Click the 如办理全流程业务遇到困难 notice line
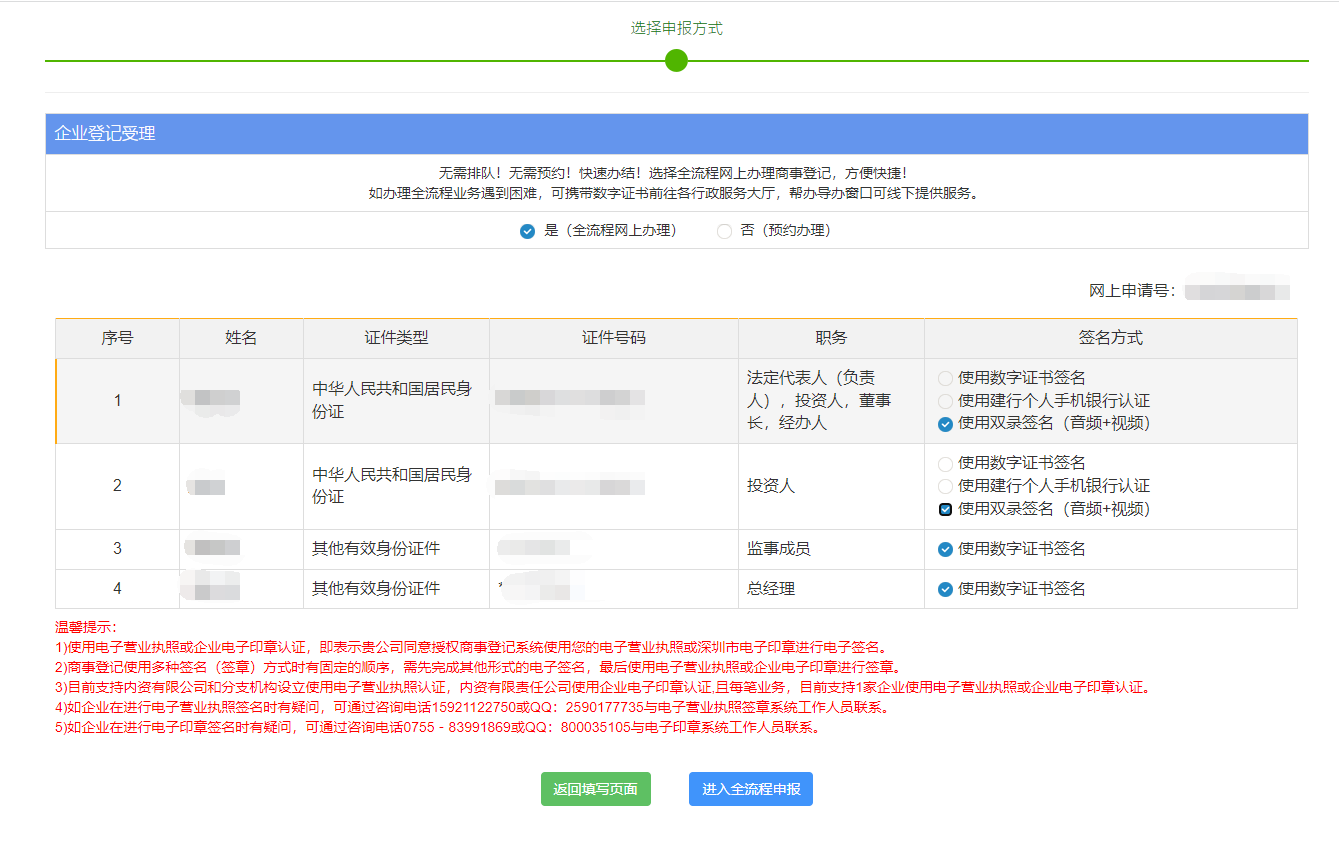This screenshot has width=1339, height=844. click(x=673, y=193)
